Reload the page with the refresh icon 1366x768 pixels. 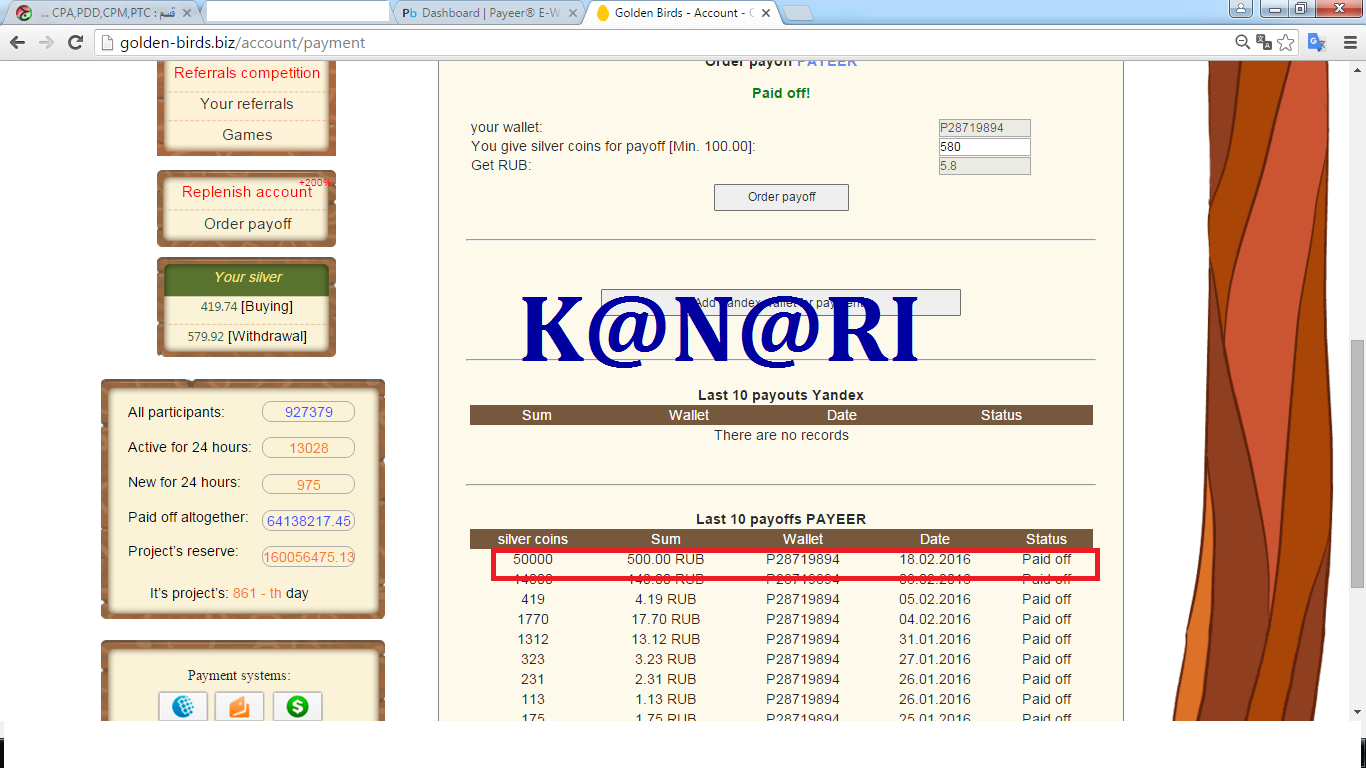click(75, 42)
